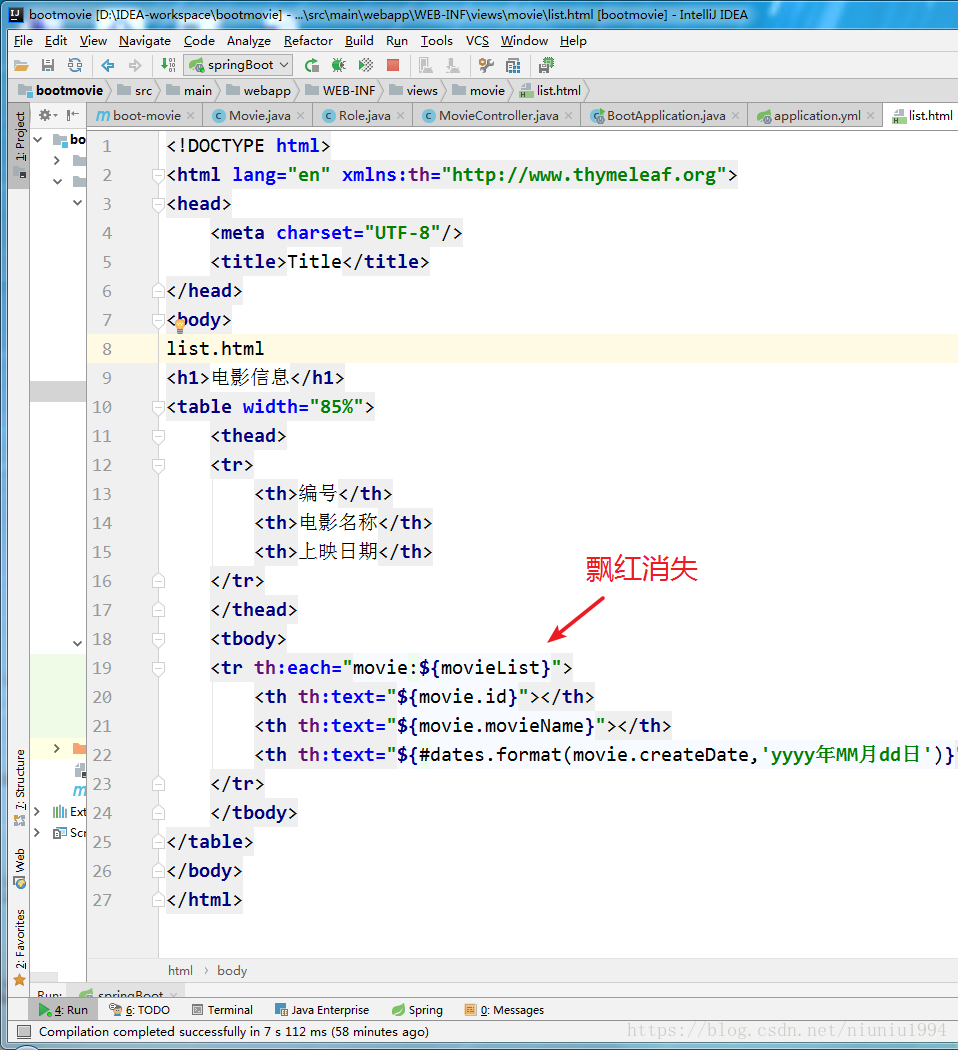Viewport: 958px width, 1050px height.
Task: Open the Spring tool window
Action: click(x=417, y=1010)
